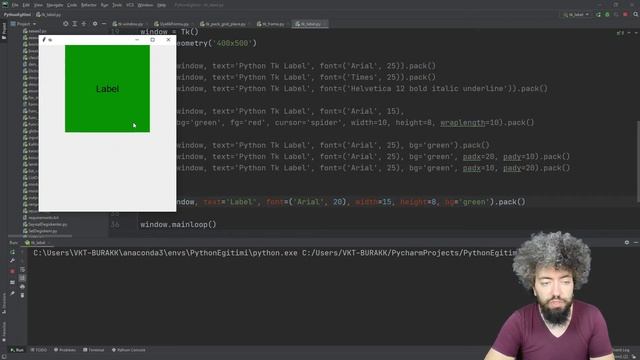Open the File menu

pos(15,5)
